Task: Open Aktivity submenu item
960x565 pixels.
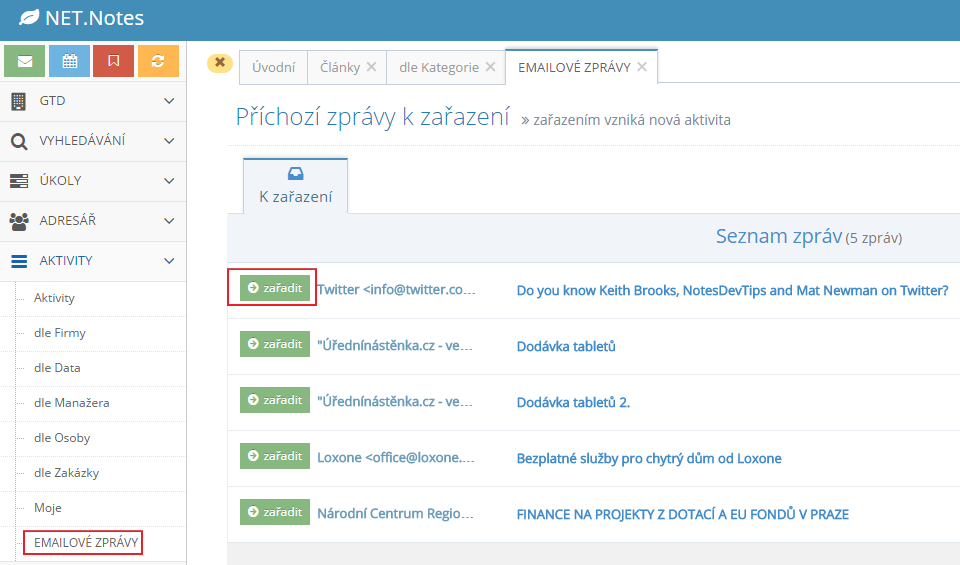Action: pos(54,298)
